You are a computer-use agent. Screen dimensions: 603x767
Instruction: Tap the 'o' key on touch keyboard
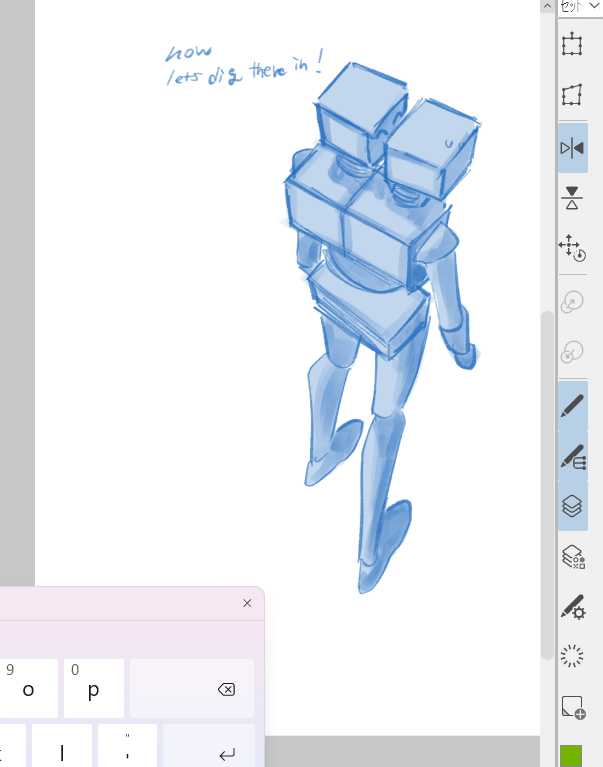tap(28, 688)
